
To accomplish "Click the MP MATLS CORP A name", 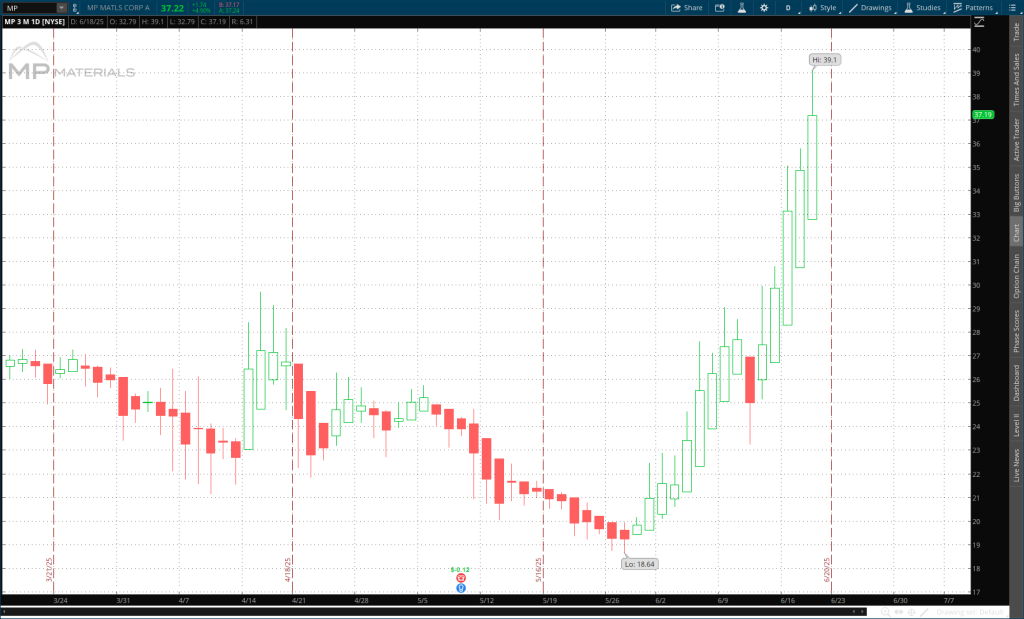I will pos(118,8).
